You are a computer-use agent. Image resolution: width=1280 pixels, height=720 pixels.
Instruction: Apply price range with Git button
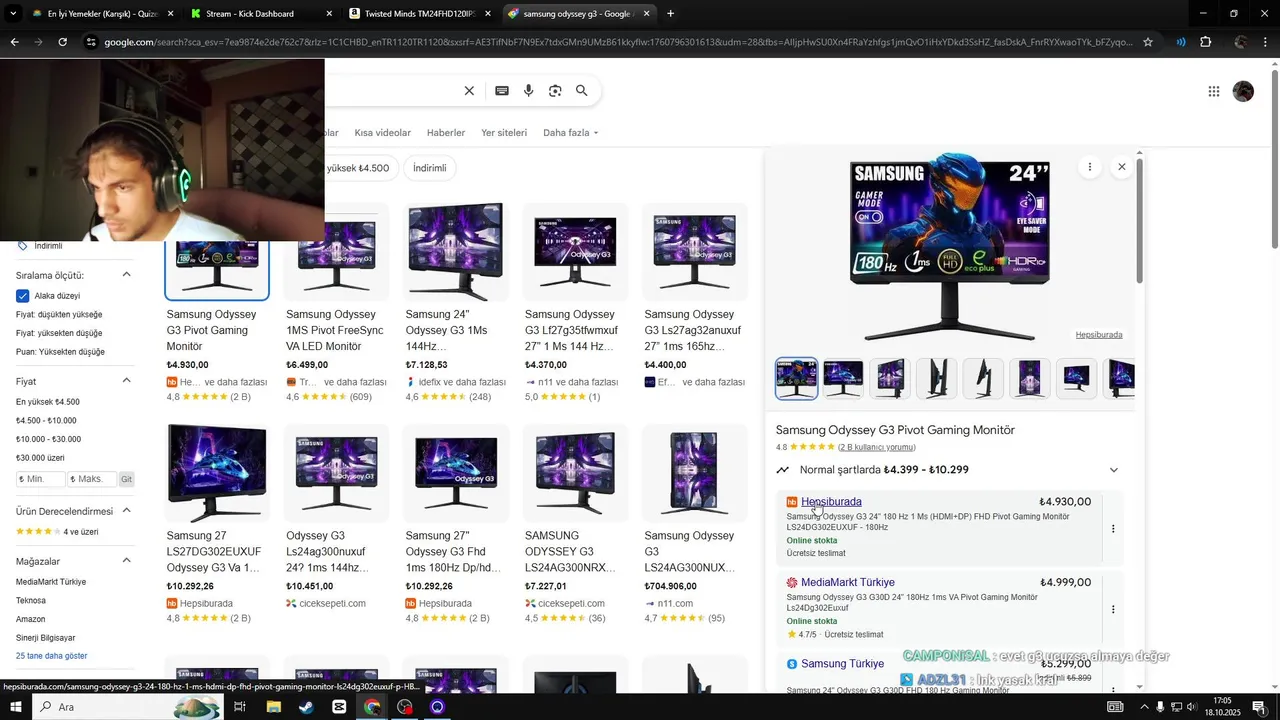(127, 479)
